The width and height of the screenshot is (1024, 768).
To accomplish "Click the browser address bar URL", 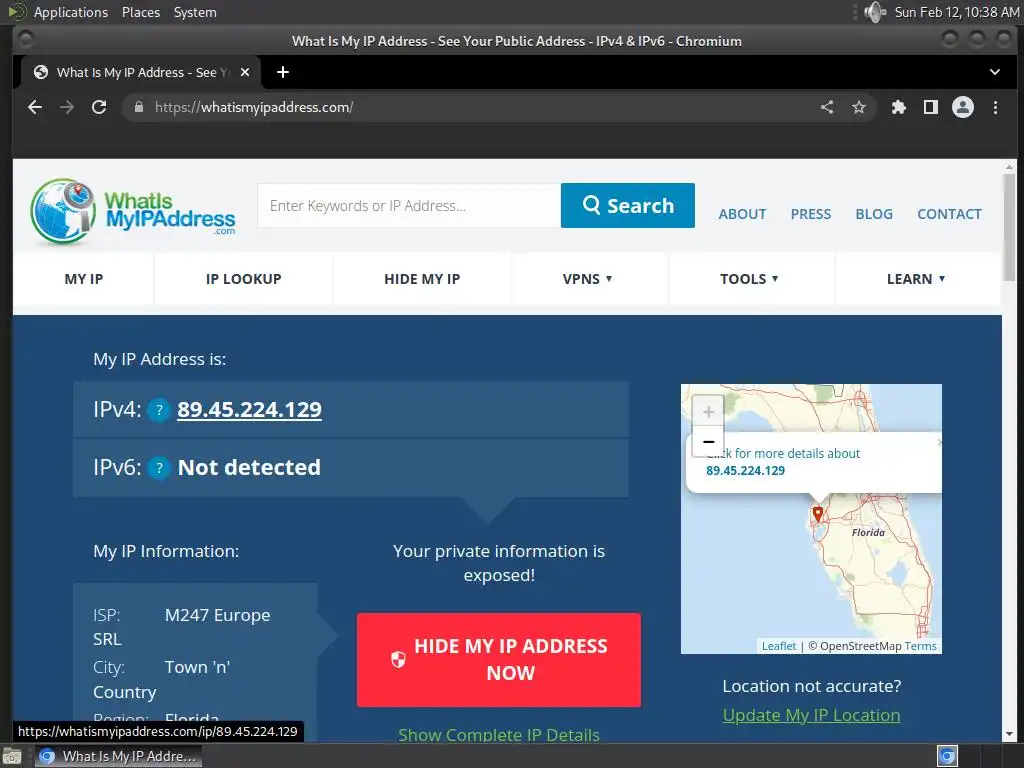I will [x=254, y=107].
